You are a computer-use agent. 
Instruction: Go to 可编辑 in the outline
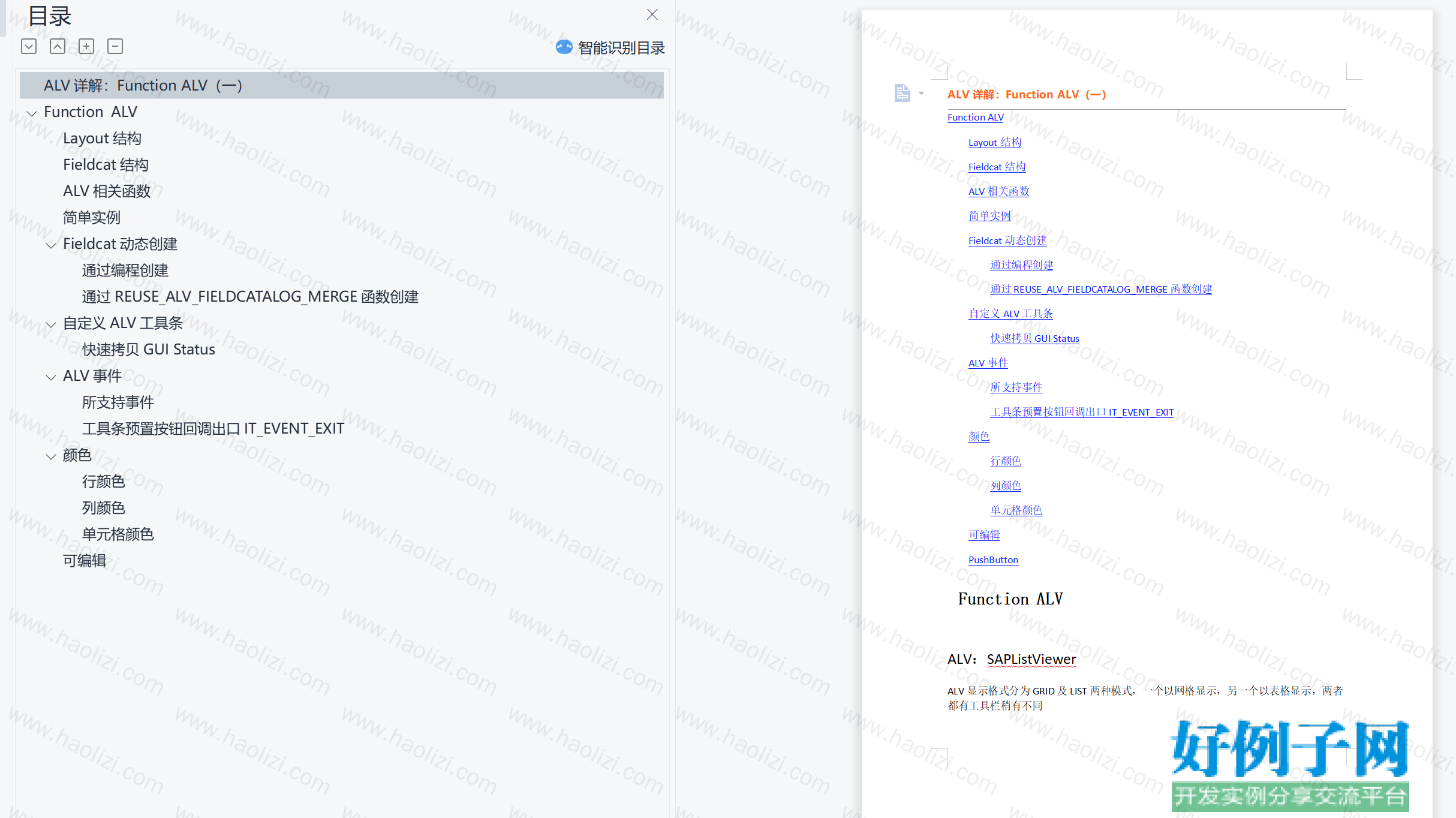pyautogui.click(x=85, y=560)
